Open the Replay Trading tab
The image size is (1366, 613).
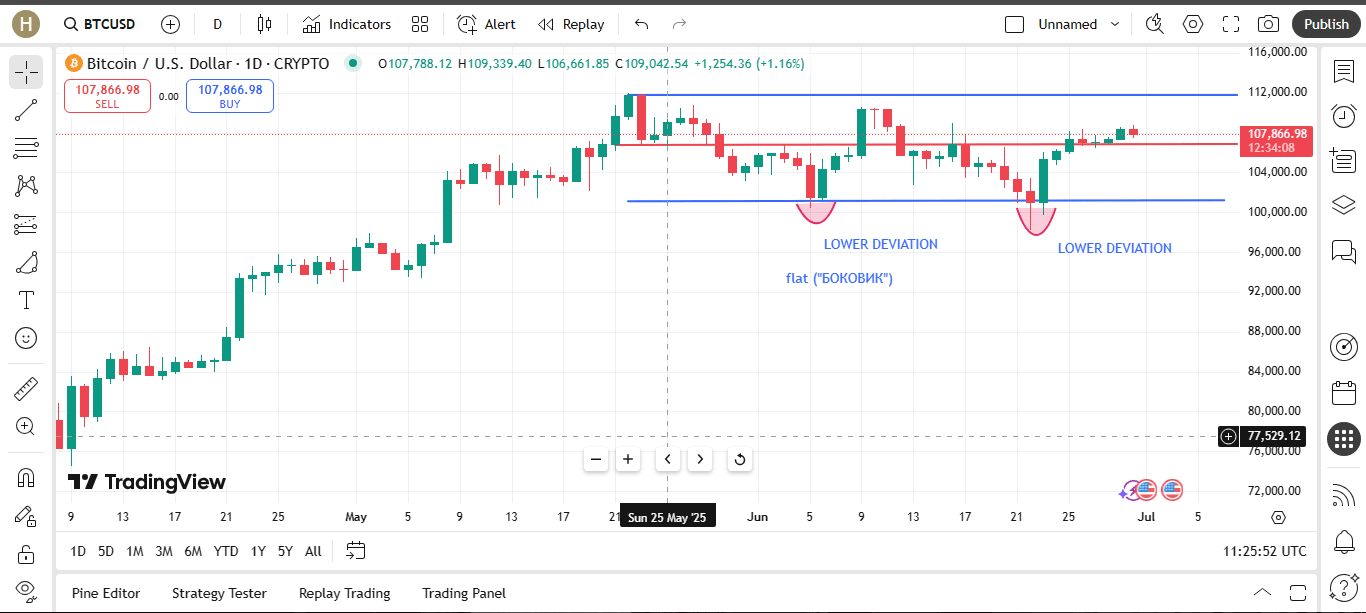(345, 593)
